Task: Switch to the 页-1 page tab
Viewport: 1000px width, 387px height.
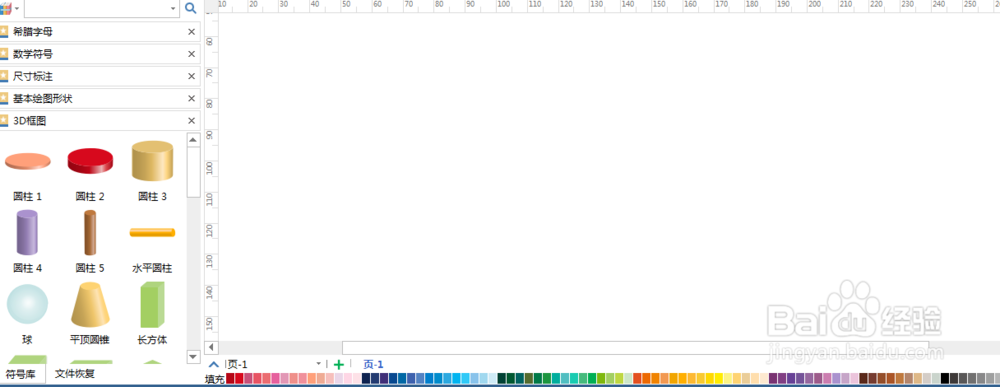Action: point(373,365)
